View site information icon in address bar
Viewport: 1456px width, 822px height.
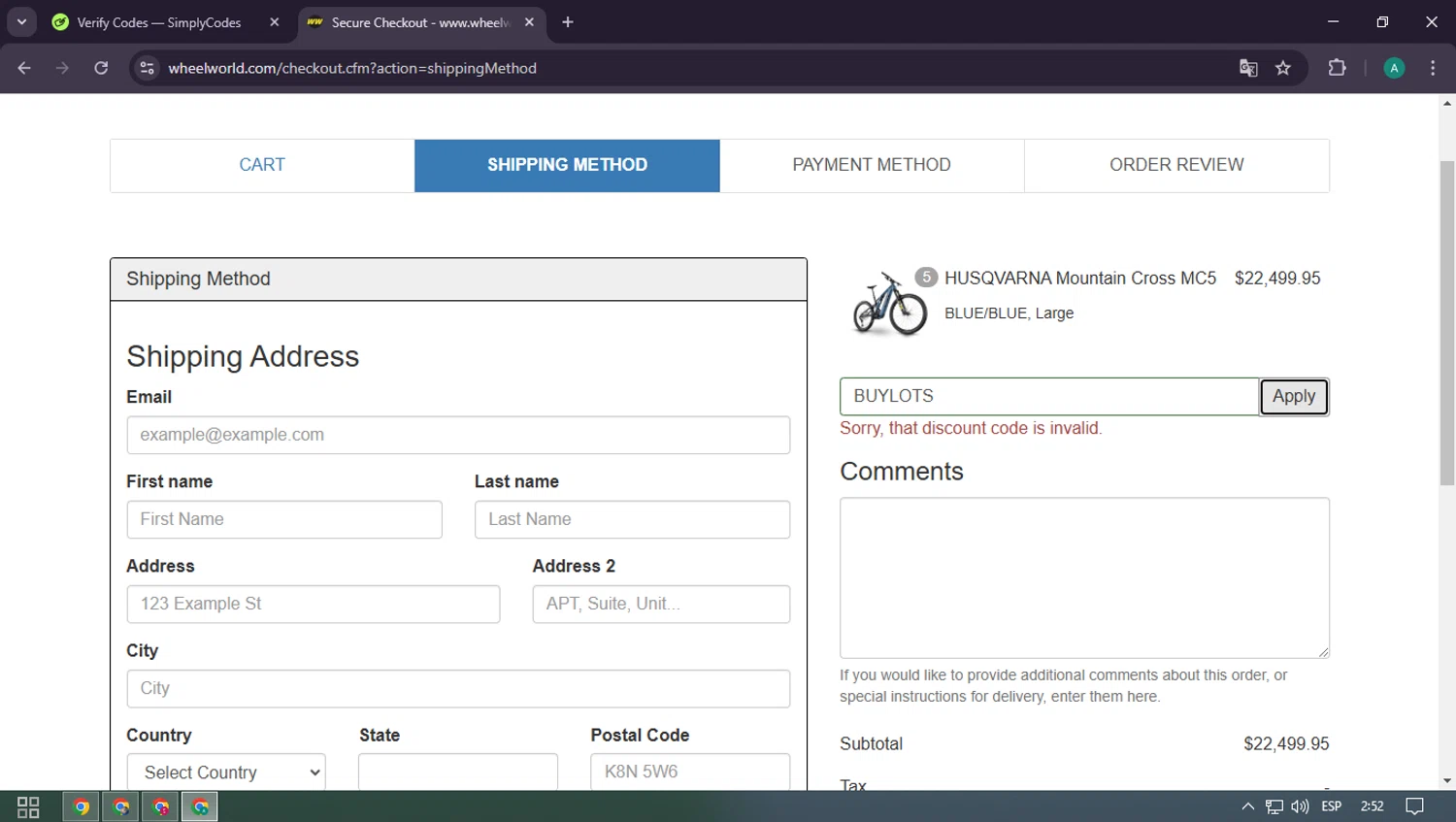click(x=147, y=68)
